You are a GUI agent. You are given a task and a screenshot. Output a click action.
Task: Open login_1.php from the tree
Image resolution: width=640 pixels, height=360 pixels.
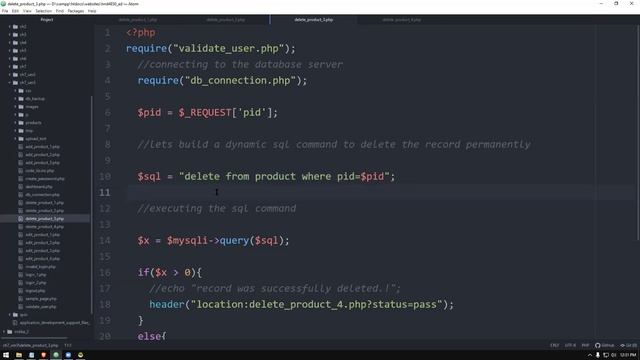[x=36, y=275]
